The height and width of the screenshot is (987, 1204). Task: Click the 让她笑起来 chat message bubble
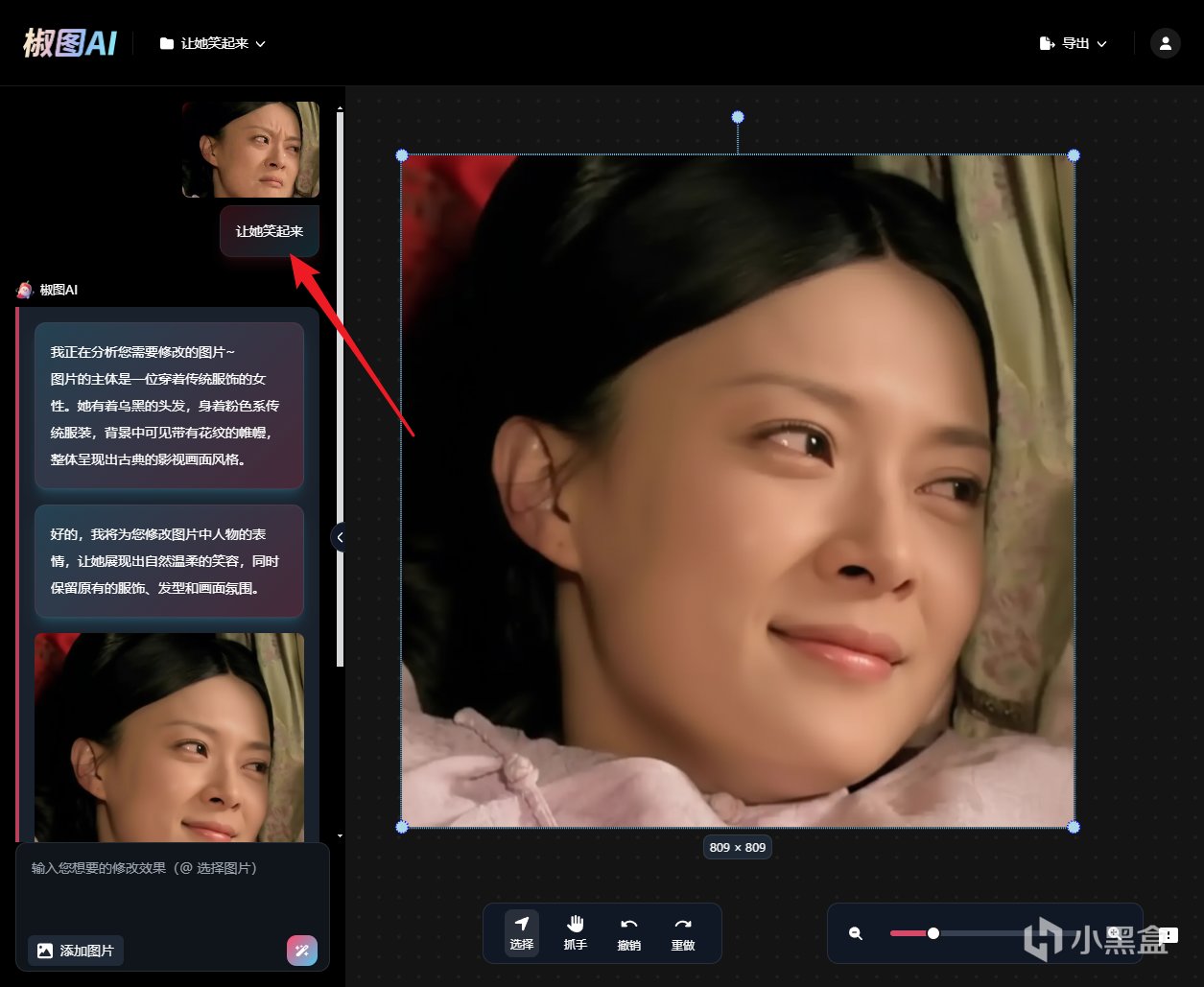pos(270,231)
